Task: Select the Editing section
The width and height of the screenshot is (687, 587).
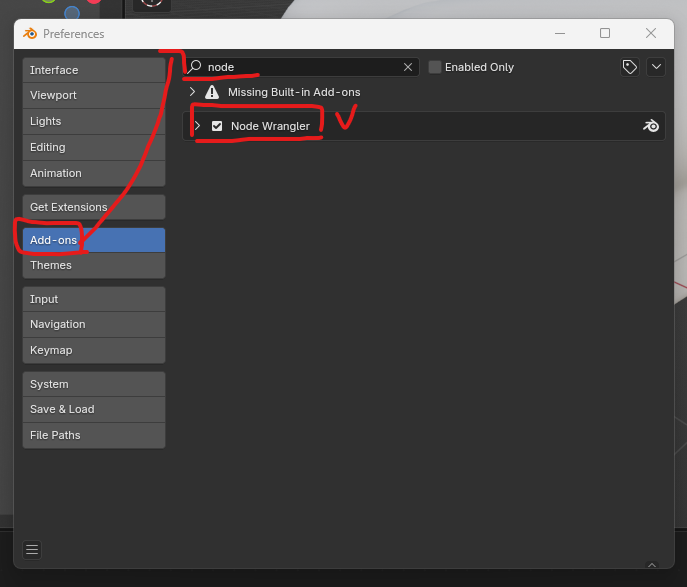Action: [94, 147]
